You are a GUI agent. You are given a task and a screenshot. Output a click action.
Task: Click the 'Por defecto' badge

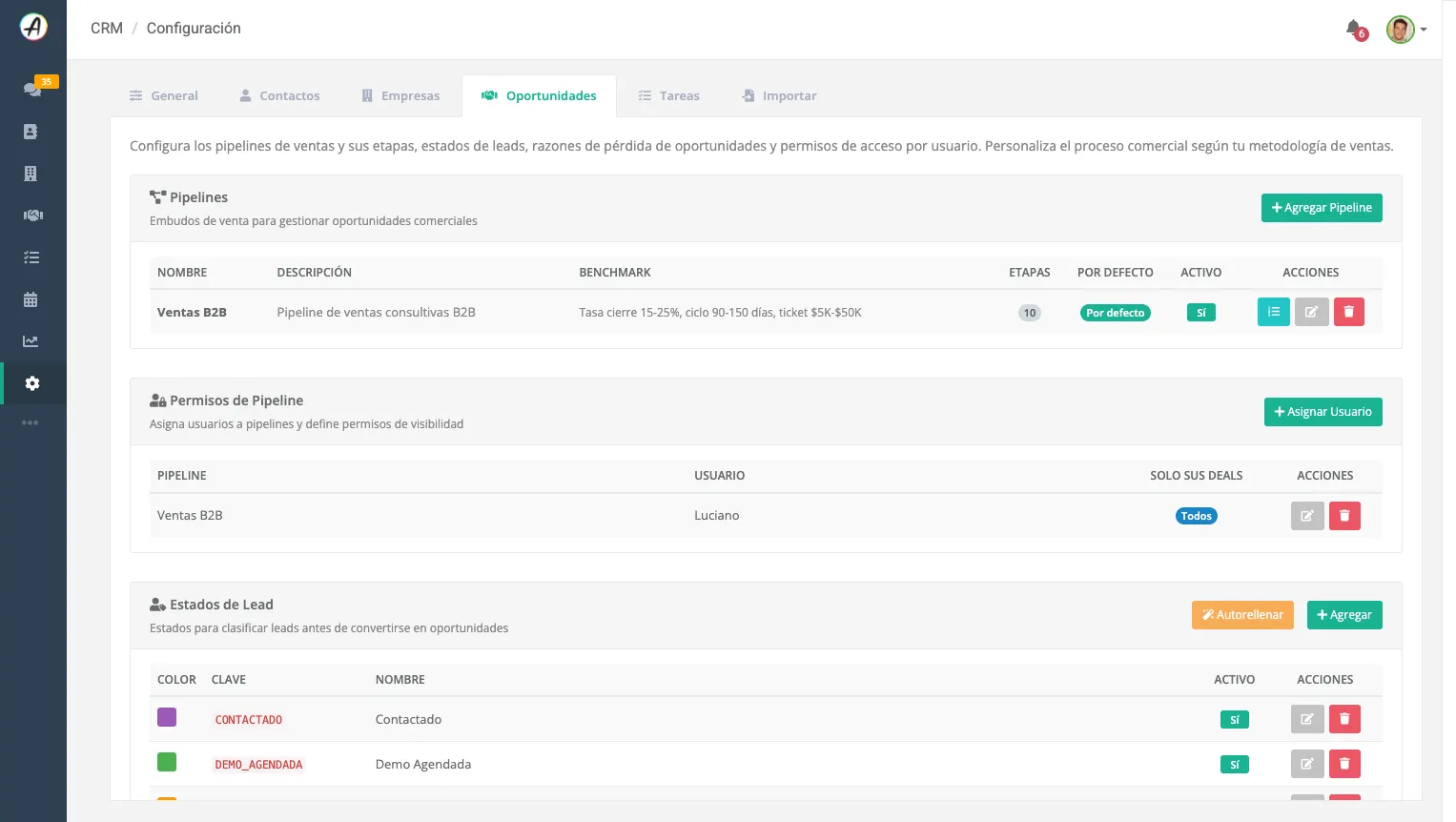coord(1116,313)
